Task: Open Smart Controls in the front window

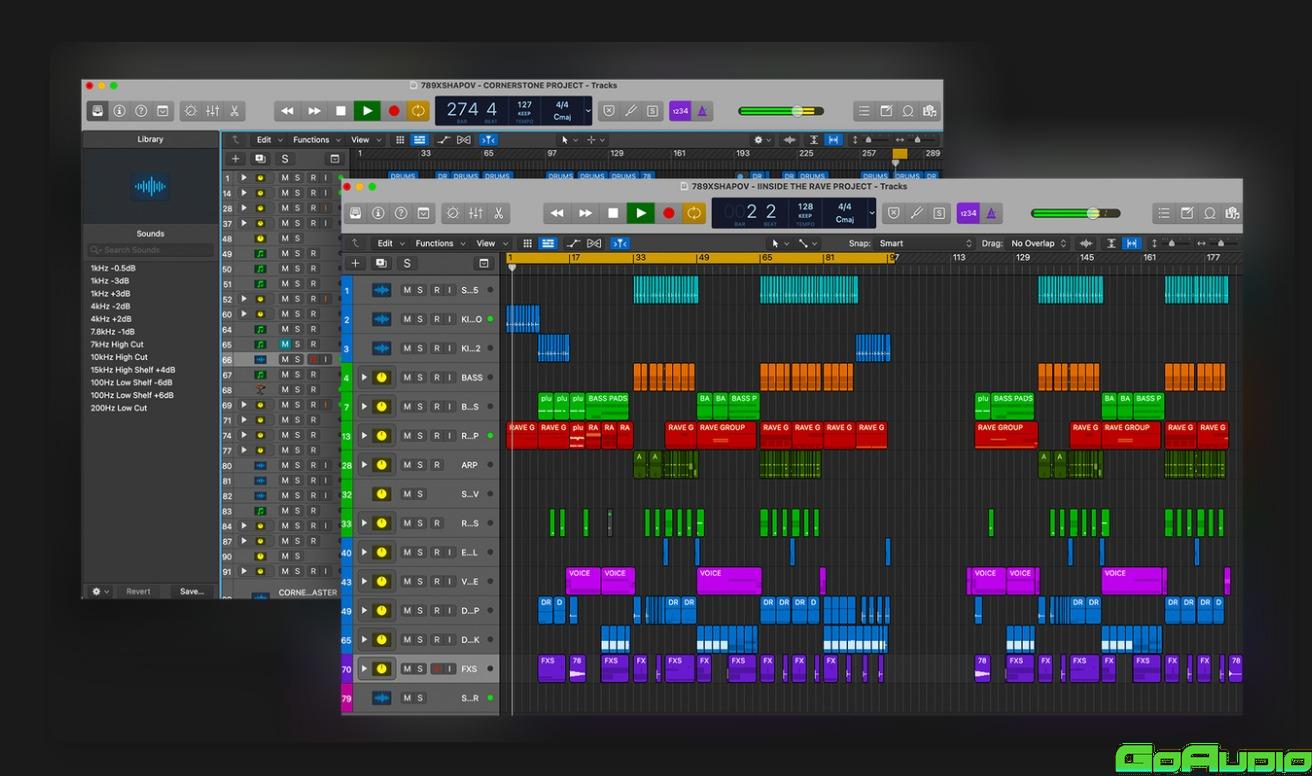Action: 453,213
